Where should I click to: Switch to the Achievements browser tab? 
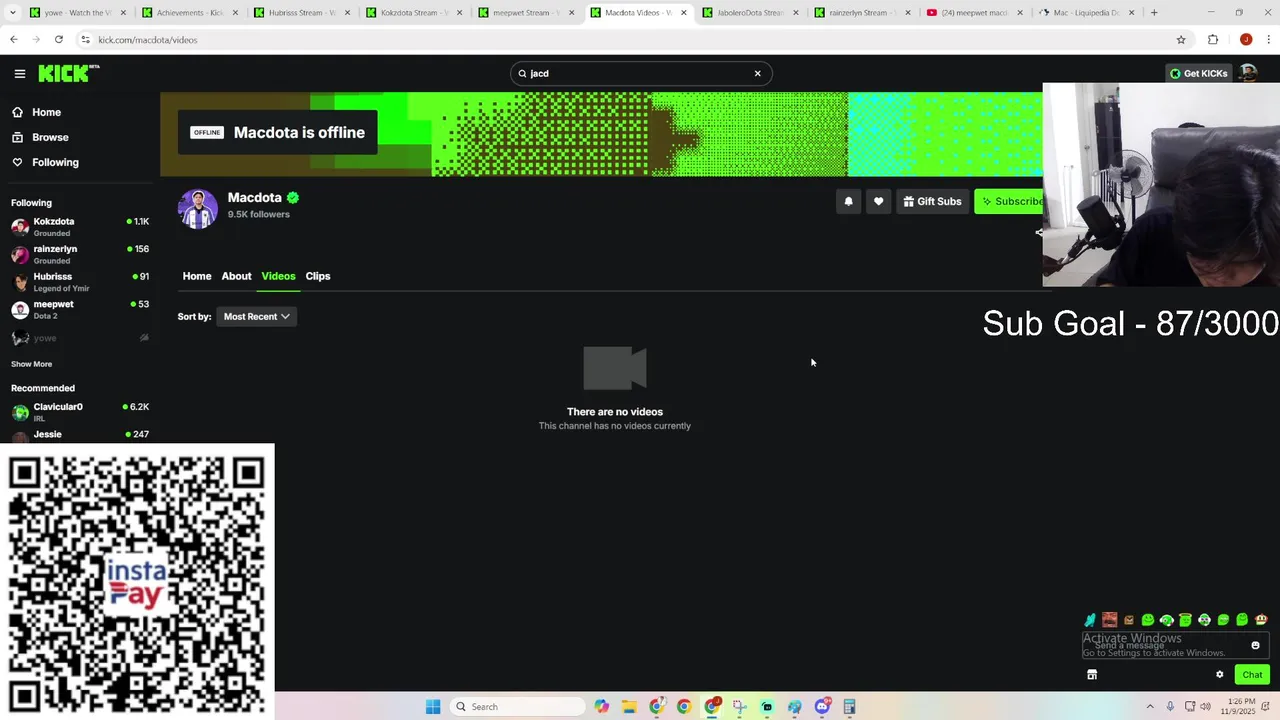(x=189, y=13)
